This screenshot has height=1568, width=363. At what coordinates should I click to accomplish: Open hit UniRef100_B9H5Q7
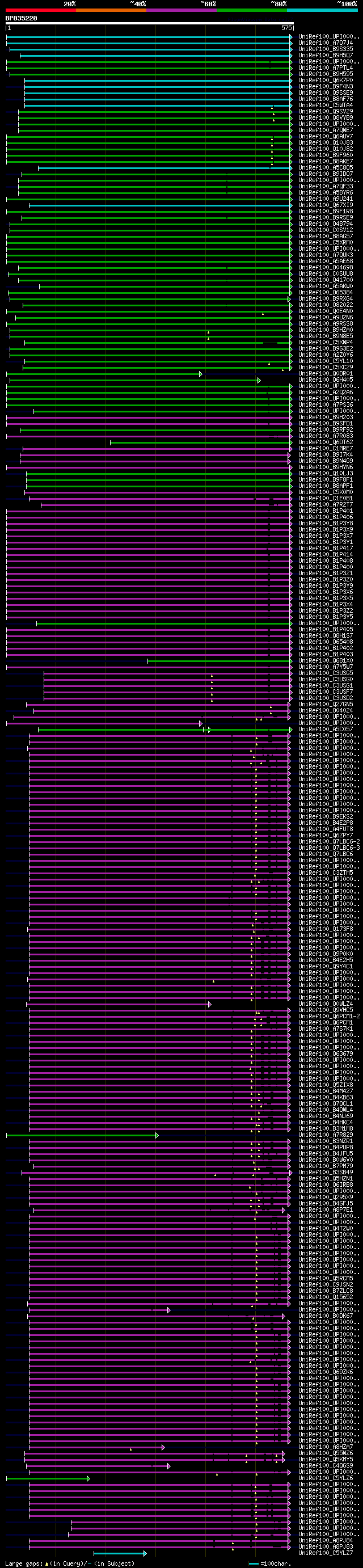(x=325, y=56)
